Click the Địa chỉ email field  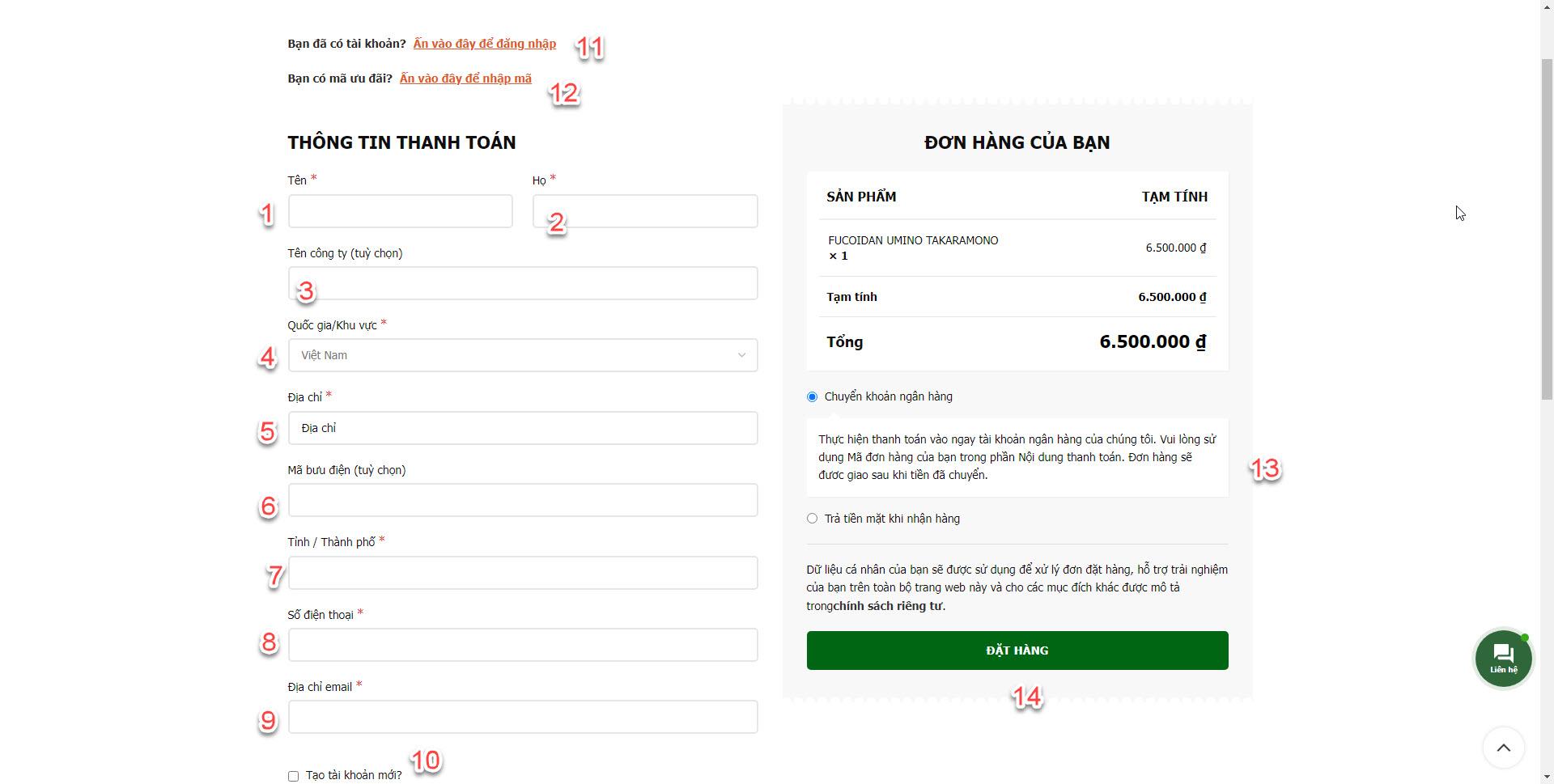click(523, 717)
